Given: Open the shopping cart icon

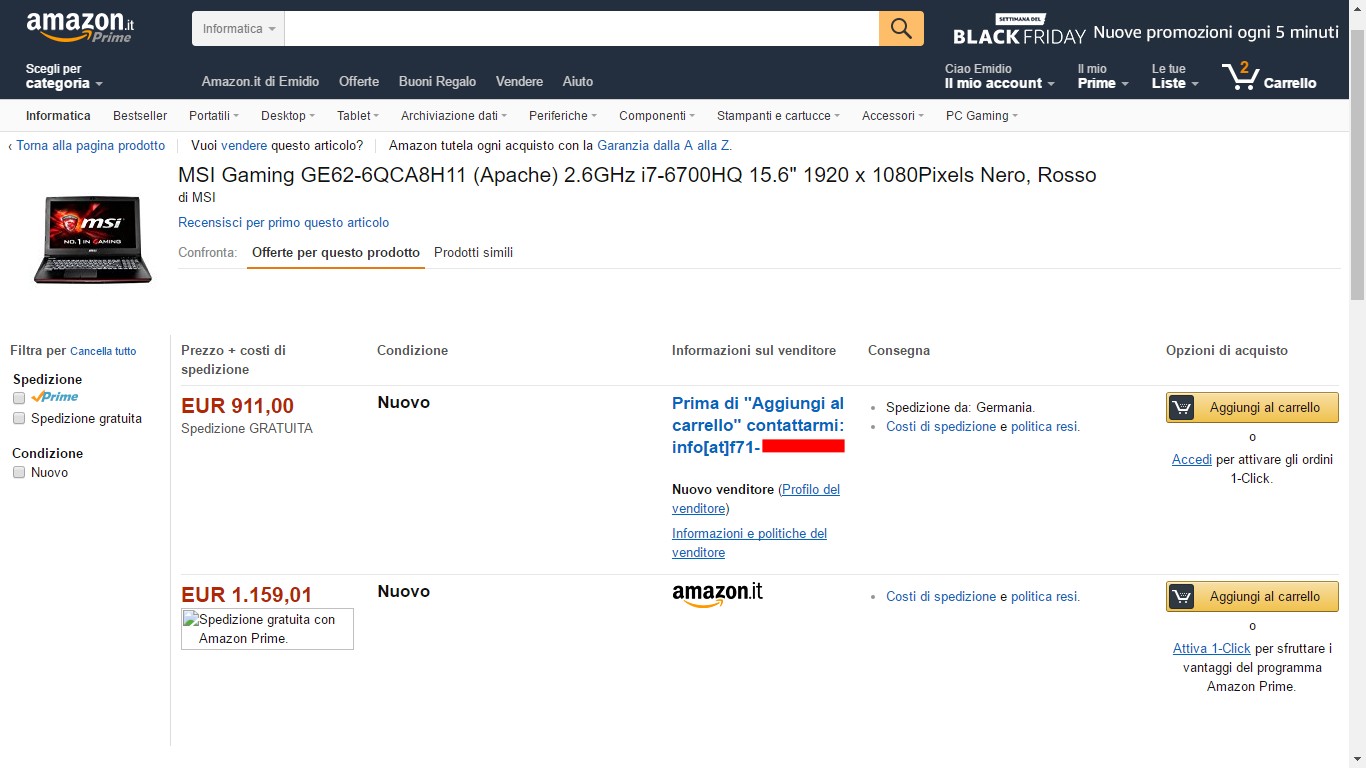Looking at the screenshot, I should [1240, 76].
